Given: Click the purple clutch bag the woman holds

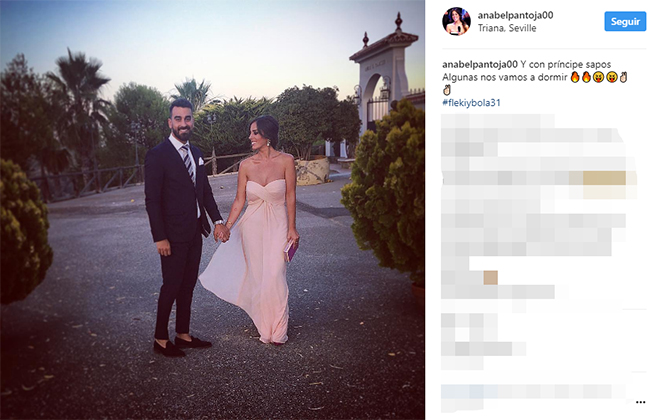Looking at the screenshot, I should pos(290,251).
